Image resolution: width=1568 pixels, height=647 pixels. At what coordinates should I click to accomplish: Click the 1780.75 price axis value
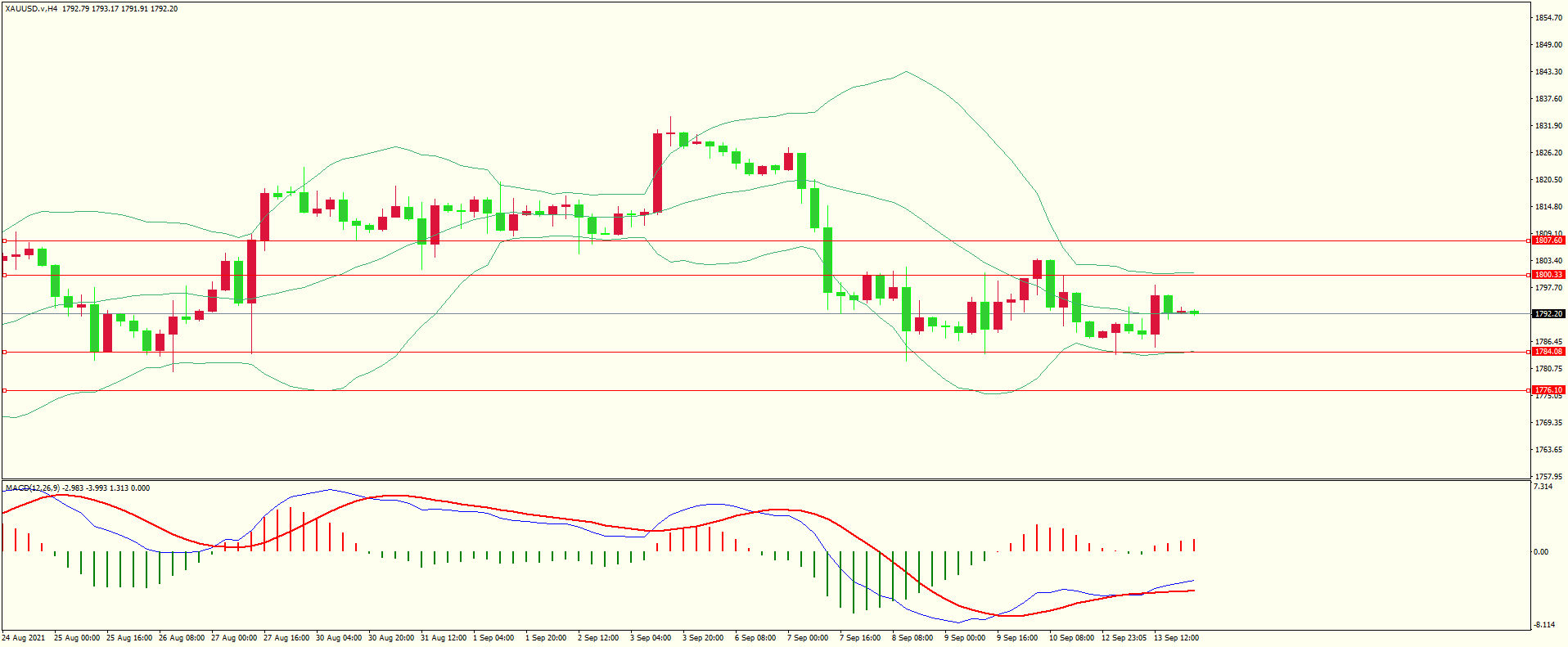(1548, 368)
